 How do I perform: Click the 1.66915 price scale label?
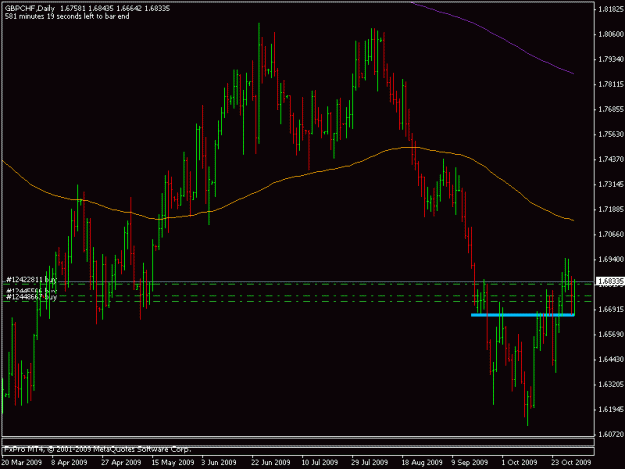611,309
